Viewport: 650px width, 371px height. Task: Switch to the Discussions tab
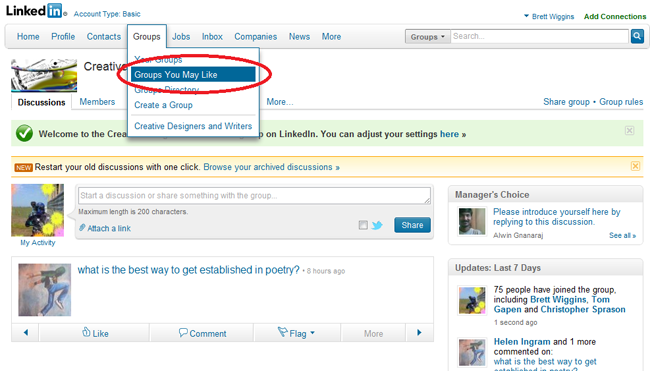click(x=41, y=102)
